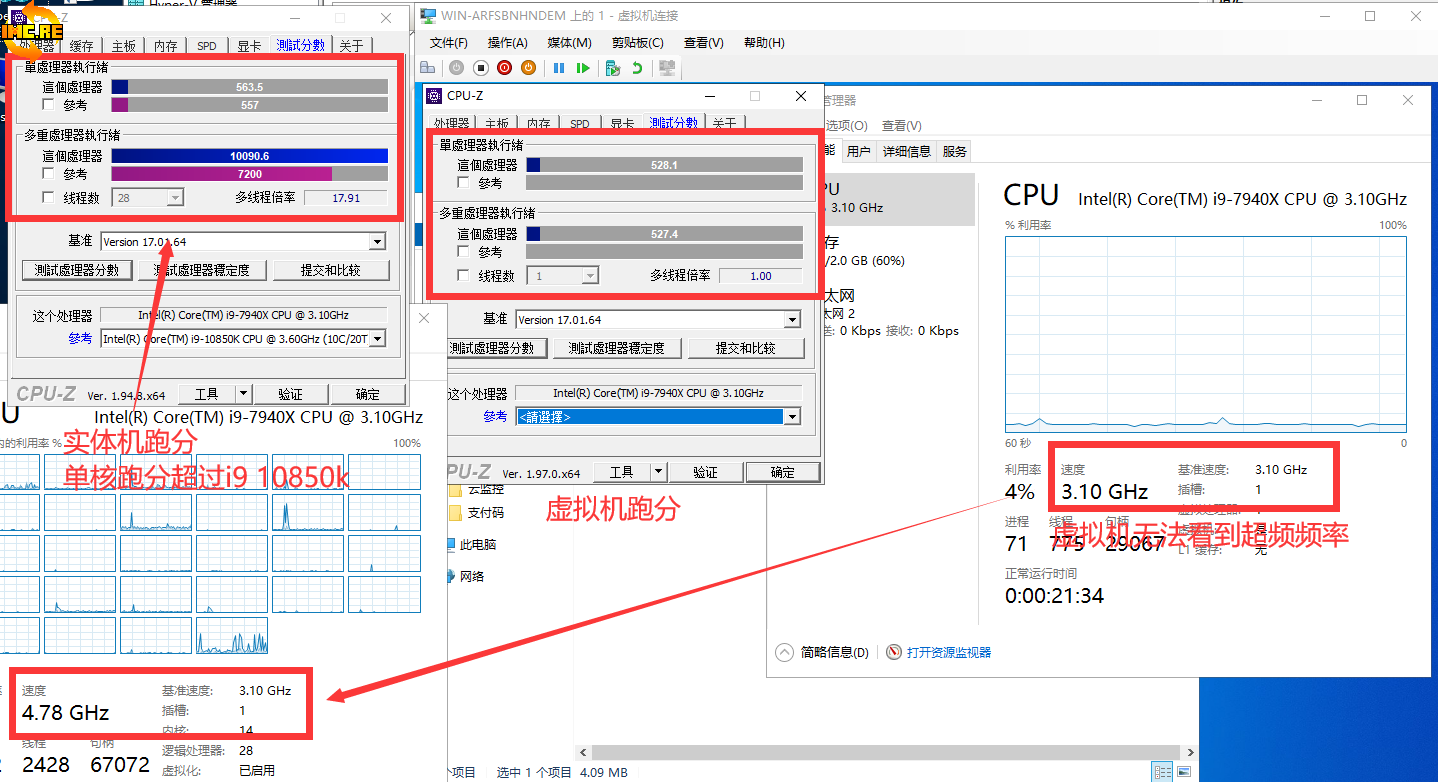Open 工具 dropdown arrow in CPU-Z 1.97.0

pyautogui.click(x=658, y=472)
